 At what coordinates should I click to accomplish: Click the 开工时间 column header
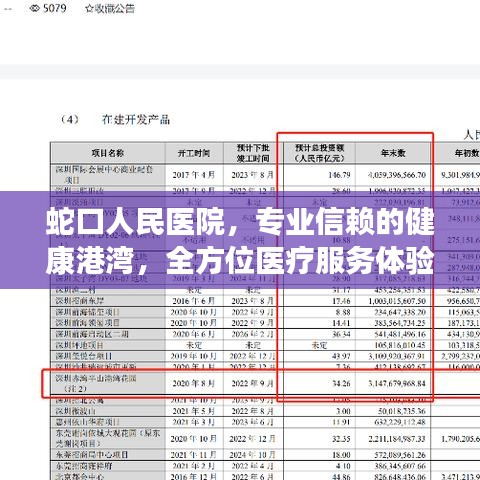click(194, 153)
